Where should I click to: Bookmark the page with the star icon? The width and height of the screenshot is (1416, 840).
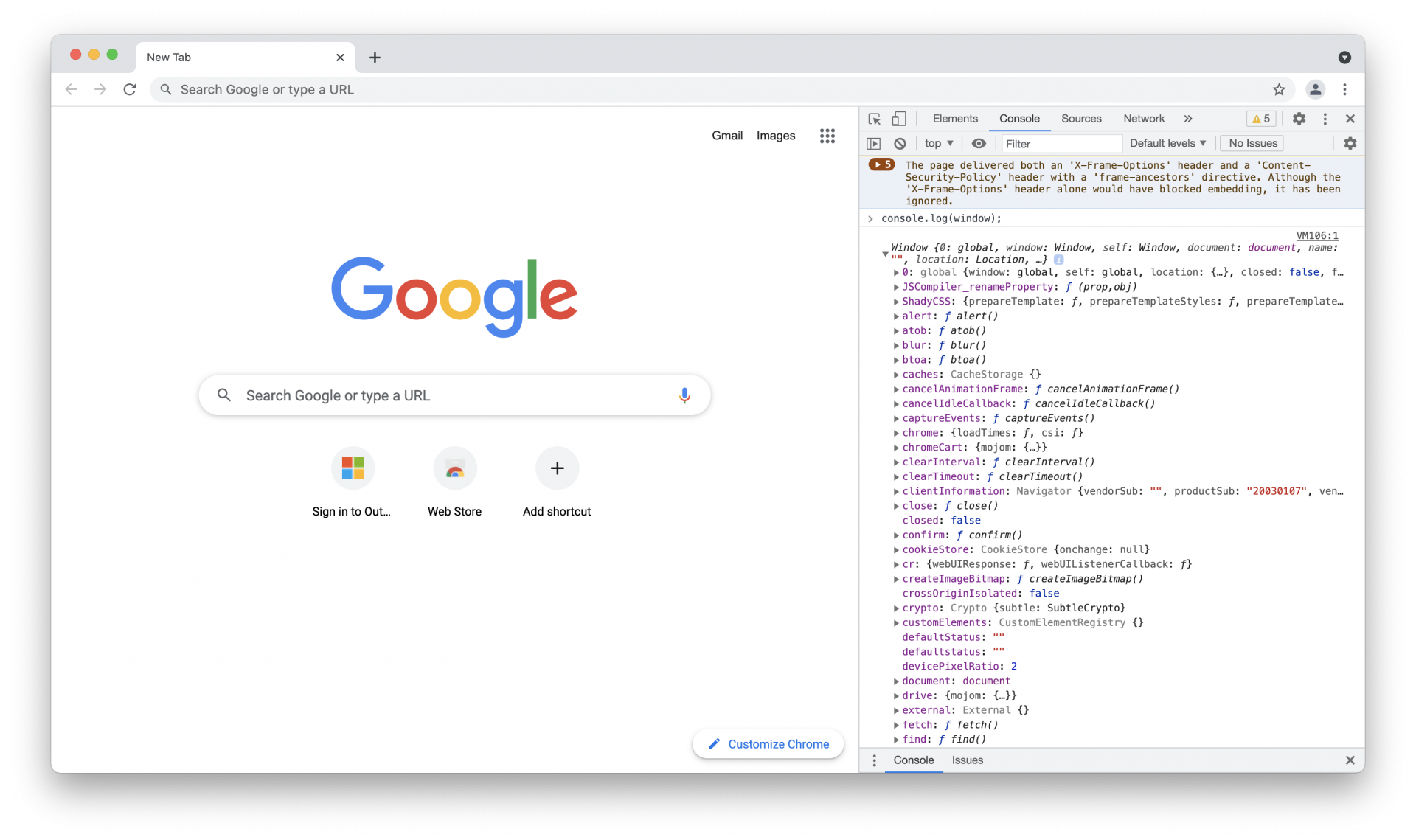tap(1280, 89)
